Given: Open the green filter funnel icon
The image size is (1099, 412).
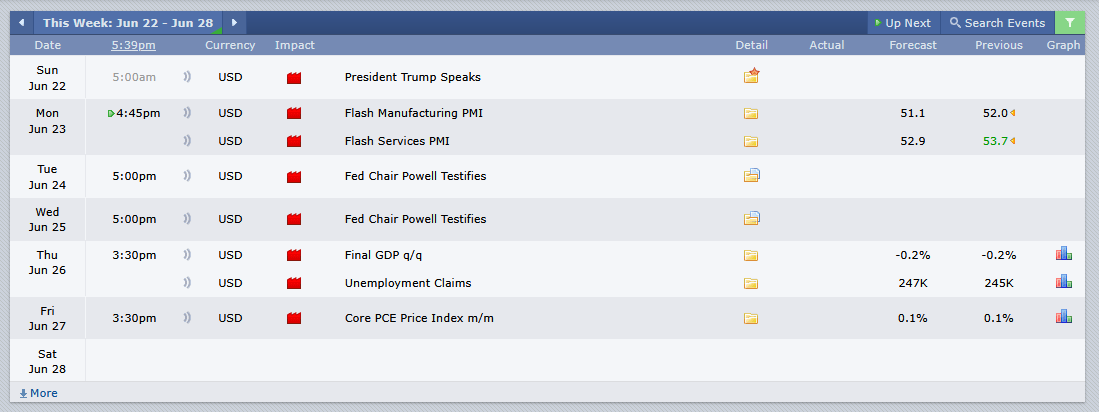Looking at the screenshot, I should pyautogui.click(x=1070, y=22).
